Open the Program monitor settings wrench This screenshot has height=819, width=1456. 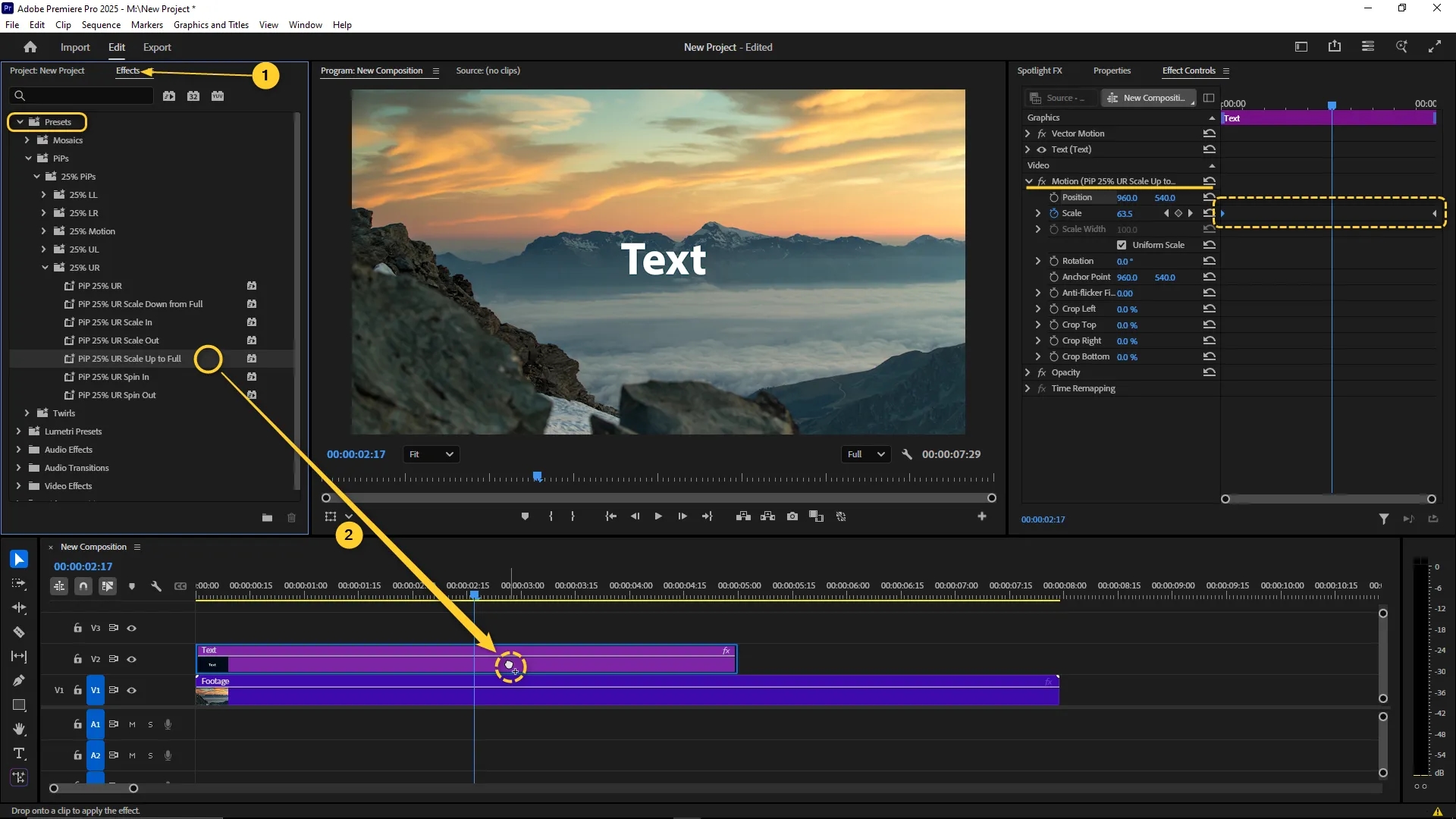click(906, 454)
